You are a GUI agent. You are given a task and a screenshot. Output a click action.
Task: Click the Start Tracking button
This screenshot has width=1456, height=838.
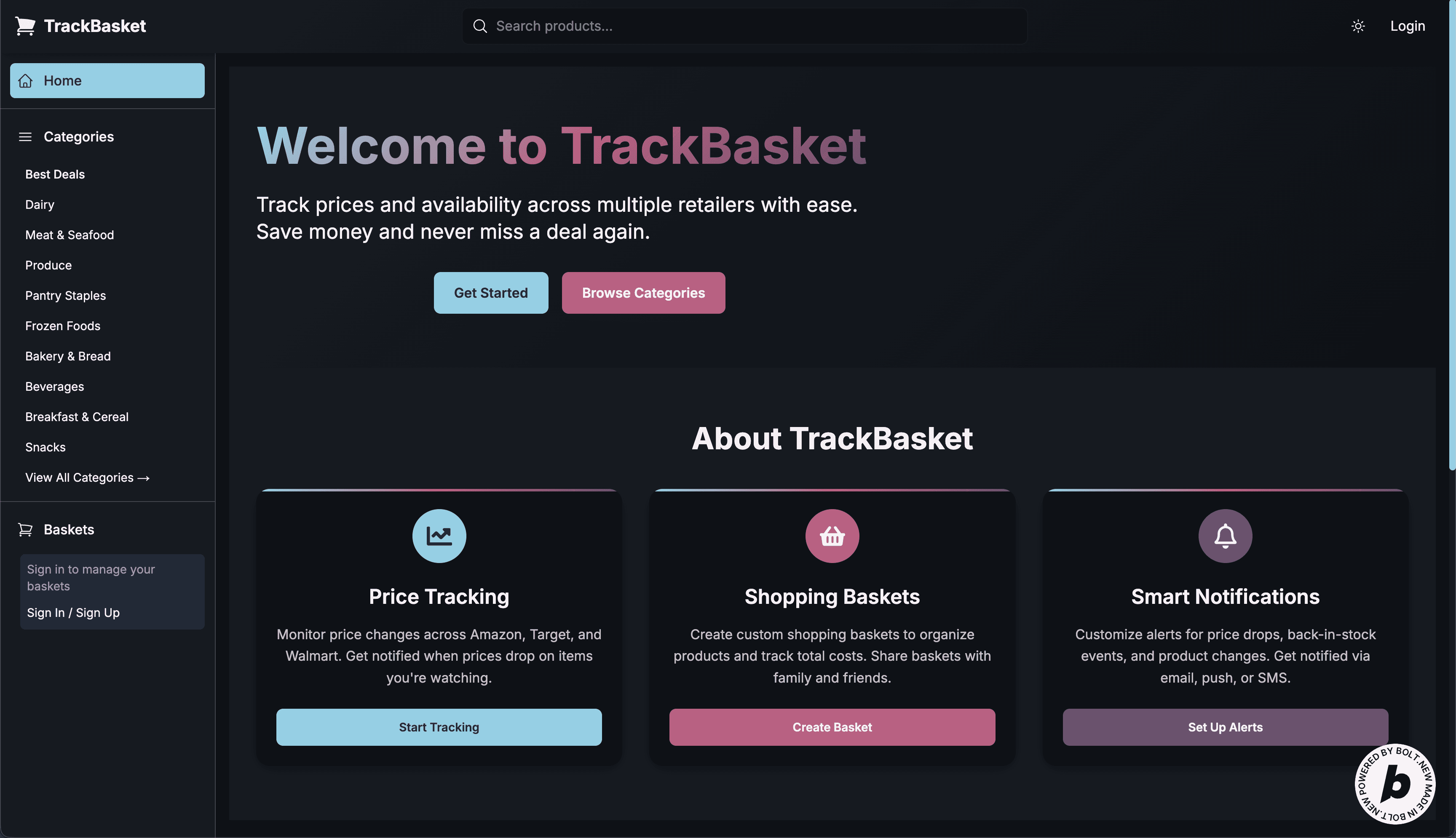[x=439, y=727]
